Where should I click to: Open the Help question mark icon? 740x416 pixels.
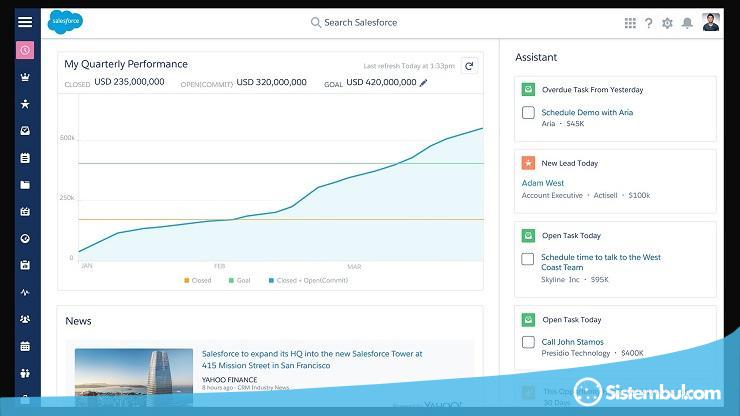[x=649, y=23]
